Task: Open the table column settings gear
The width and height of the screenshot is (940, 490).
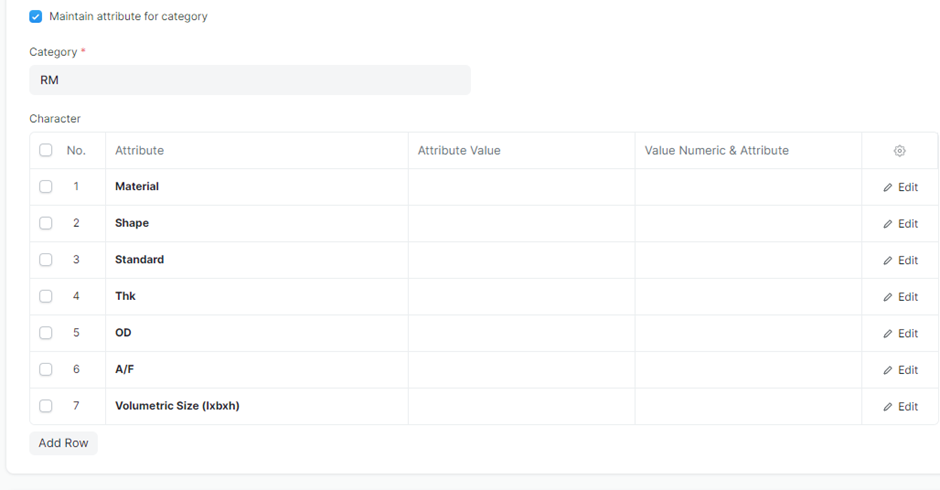Action: [899, 151]
